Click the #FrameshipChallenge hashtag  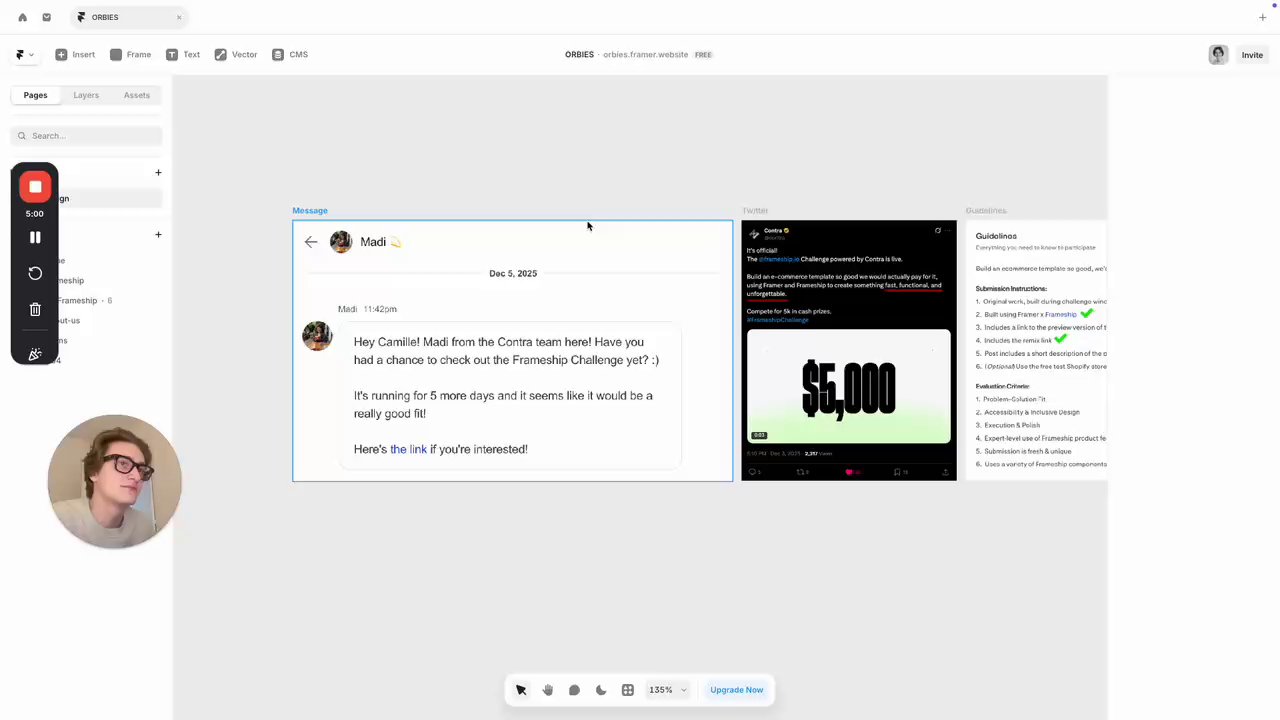pos(777,320)
